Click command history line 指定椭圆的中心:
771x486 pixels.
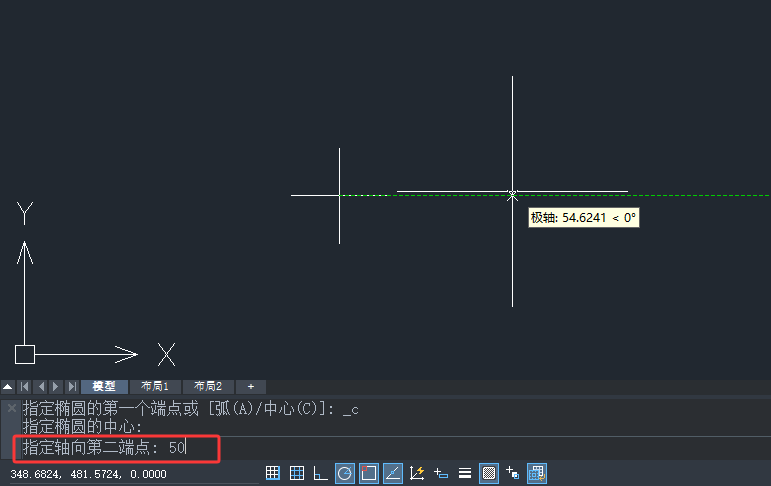tap(82, 426)
